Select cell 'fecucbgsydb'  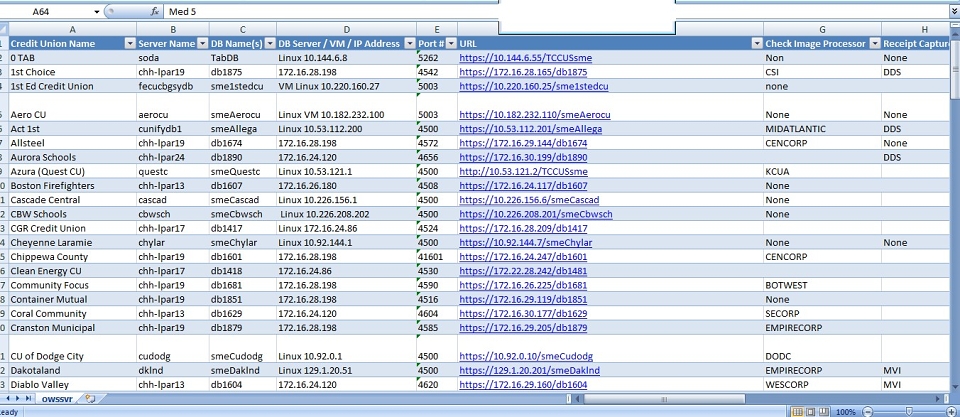(173, 86)
